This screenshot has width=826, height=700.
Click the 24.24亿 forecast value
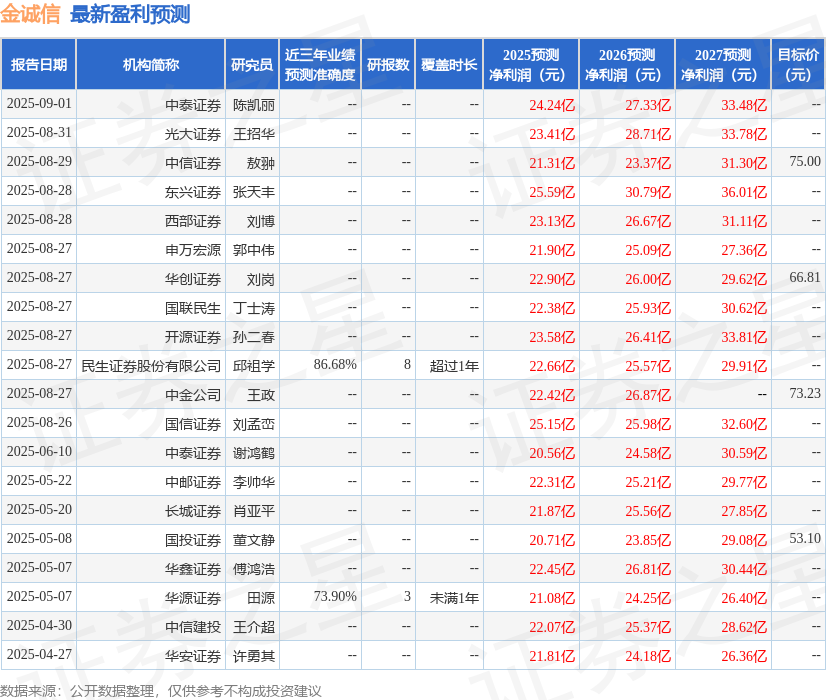coord(553,104)
